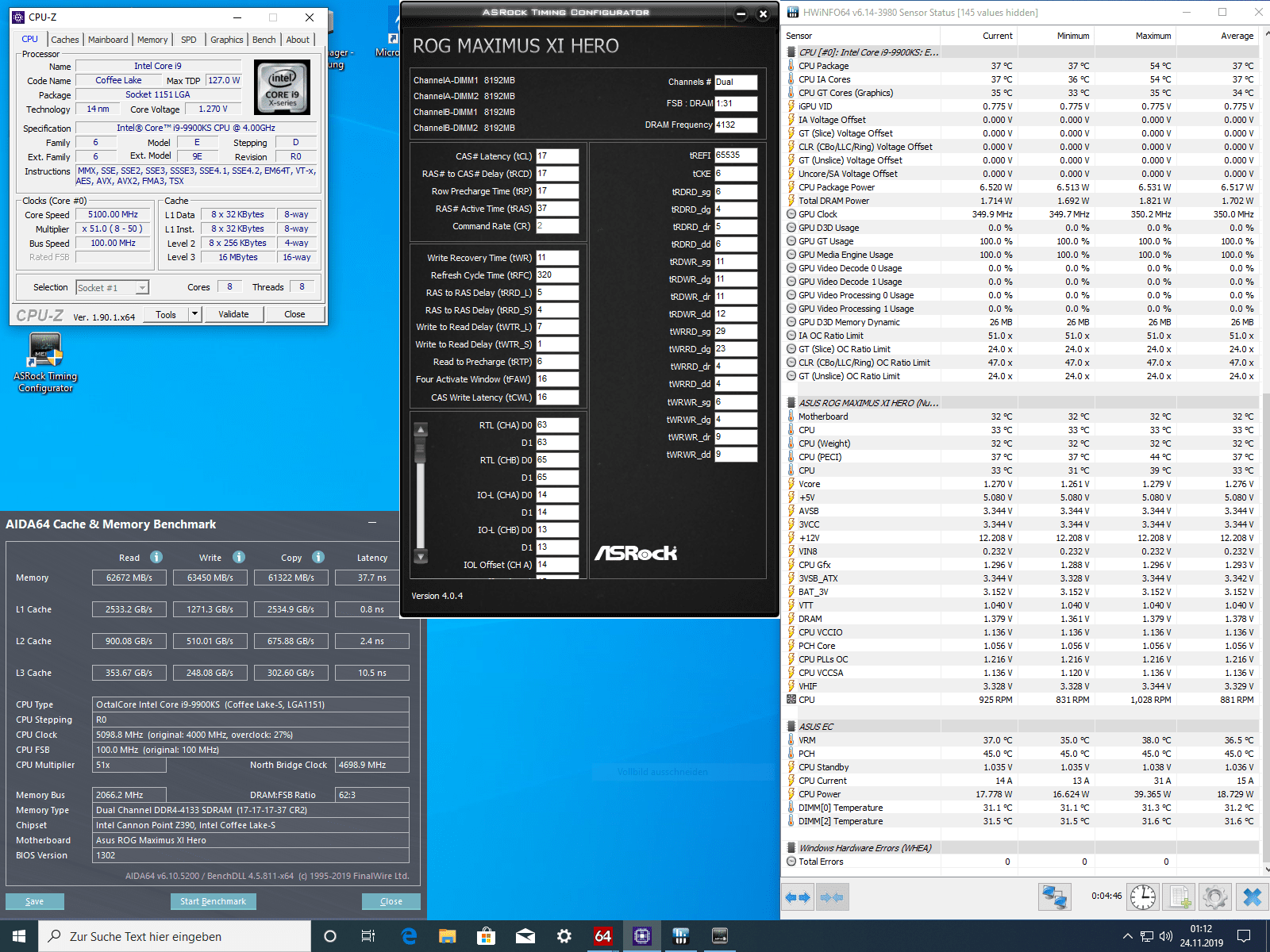Click the tREFI value field
1270x952 pixels.
click(736, 155)
